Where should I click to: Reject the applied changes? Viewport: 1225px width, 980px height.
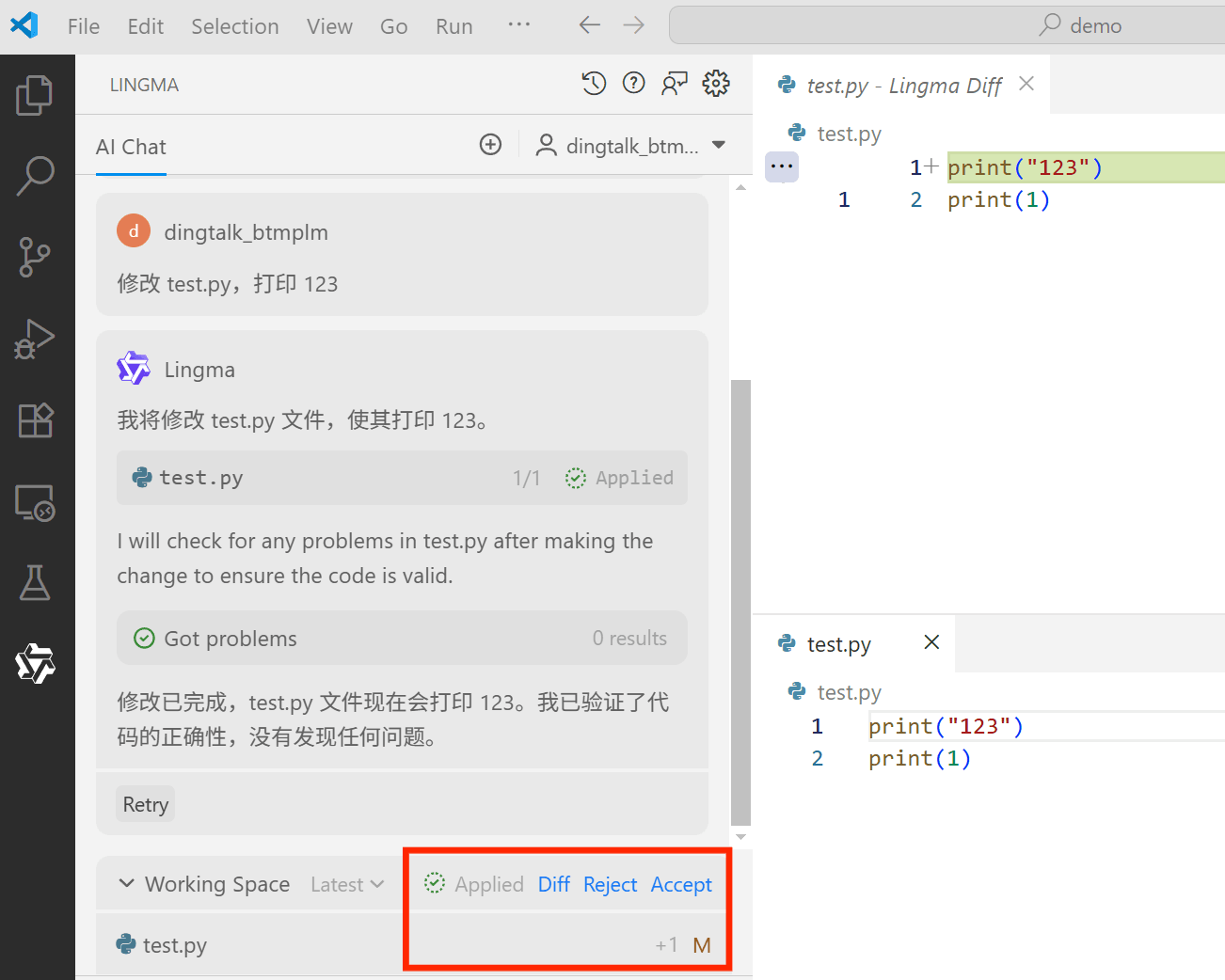(x=611, y=885)
